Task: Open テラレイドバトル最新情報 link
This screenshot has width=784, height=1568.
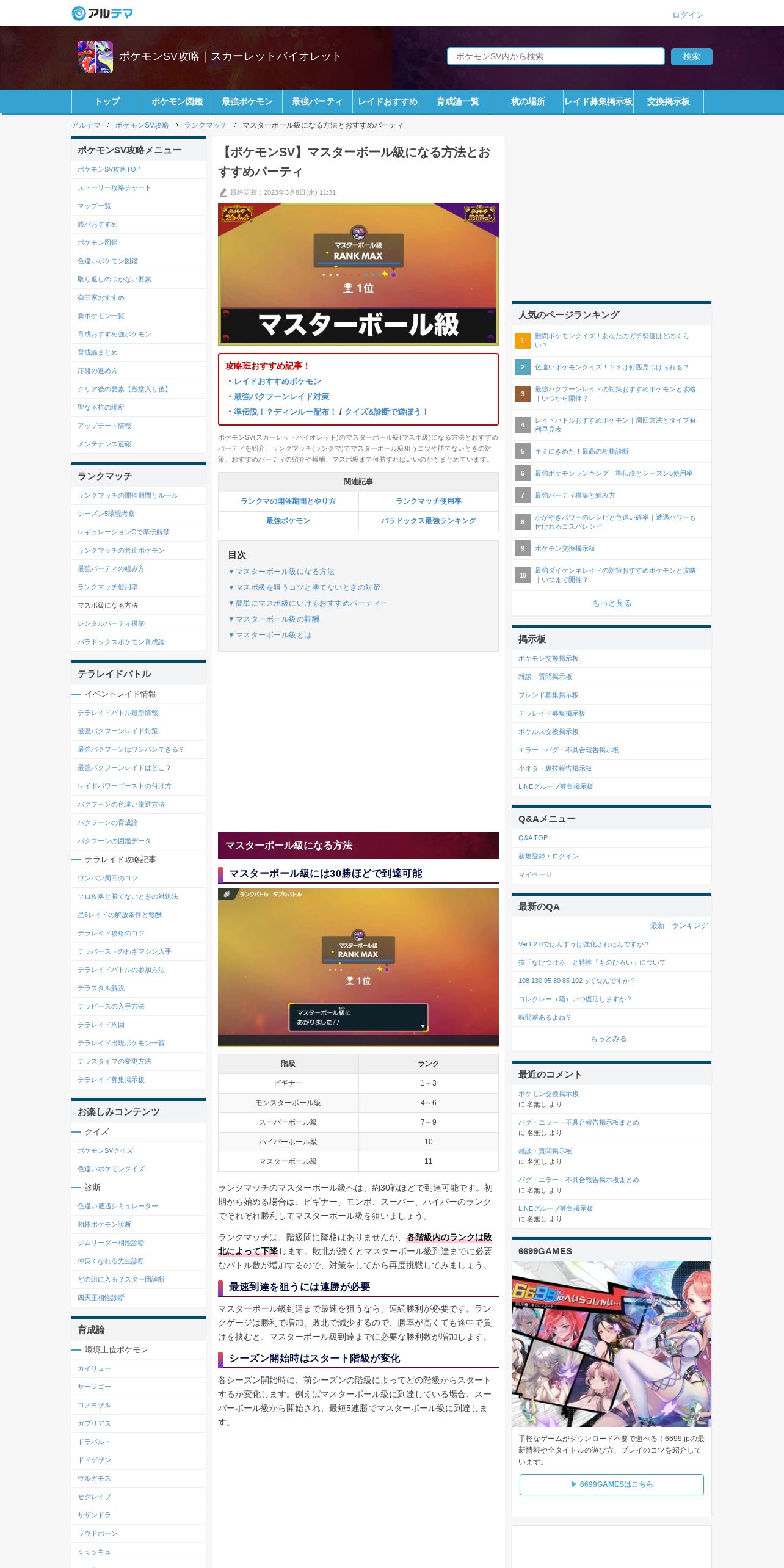Action: [x=139, y=713]
